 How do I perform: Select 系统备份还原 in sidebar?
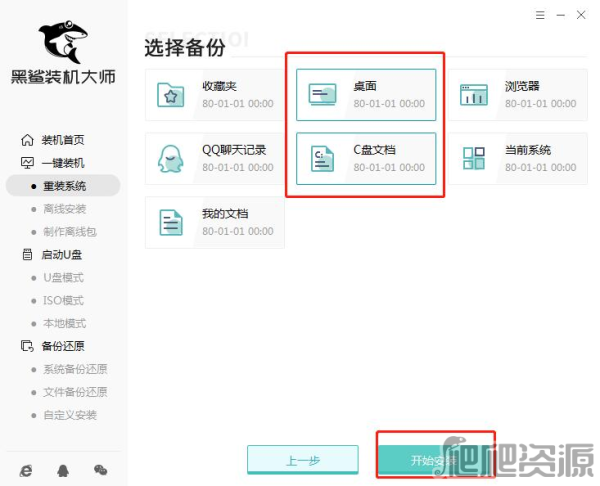pos(75,369)
